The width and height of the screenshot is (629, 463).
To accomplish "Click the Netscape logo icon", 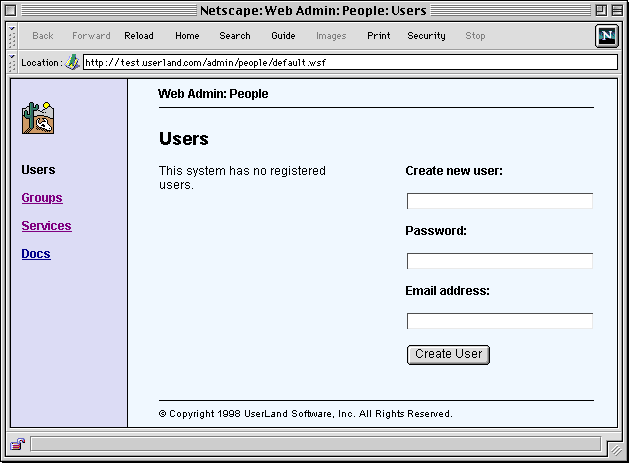I will tap(606, 36).
